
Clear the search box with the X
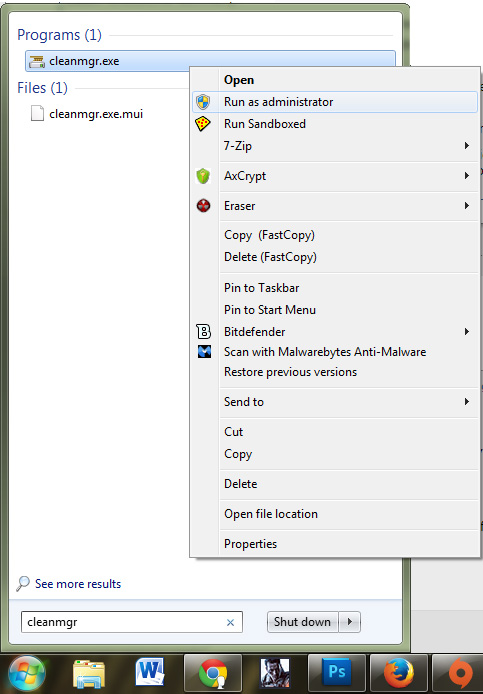230,622
